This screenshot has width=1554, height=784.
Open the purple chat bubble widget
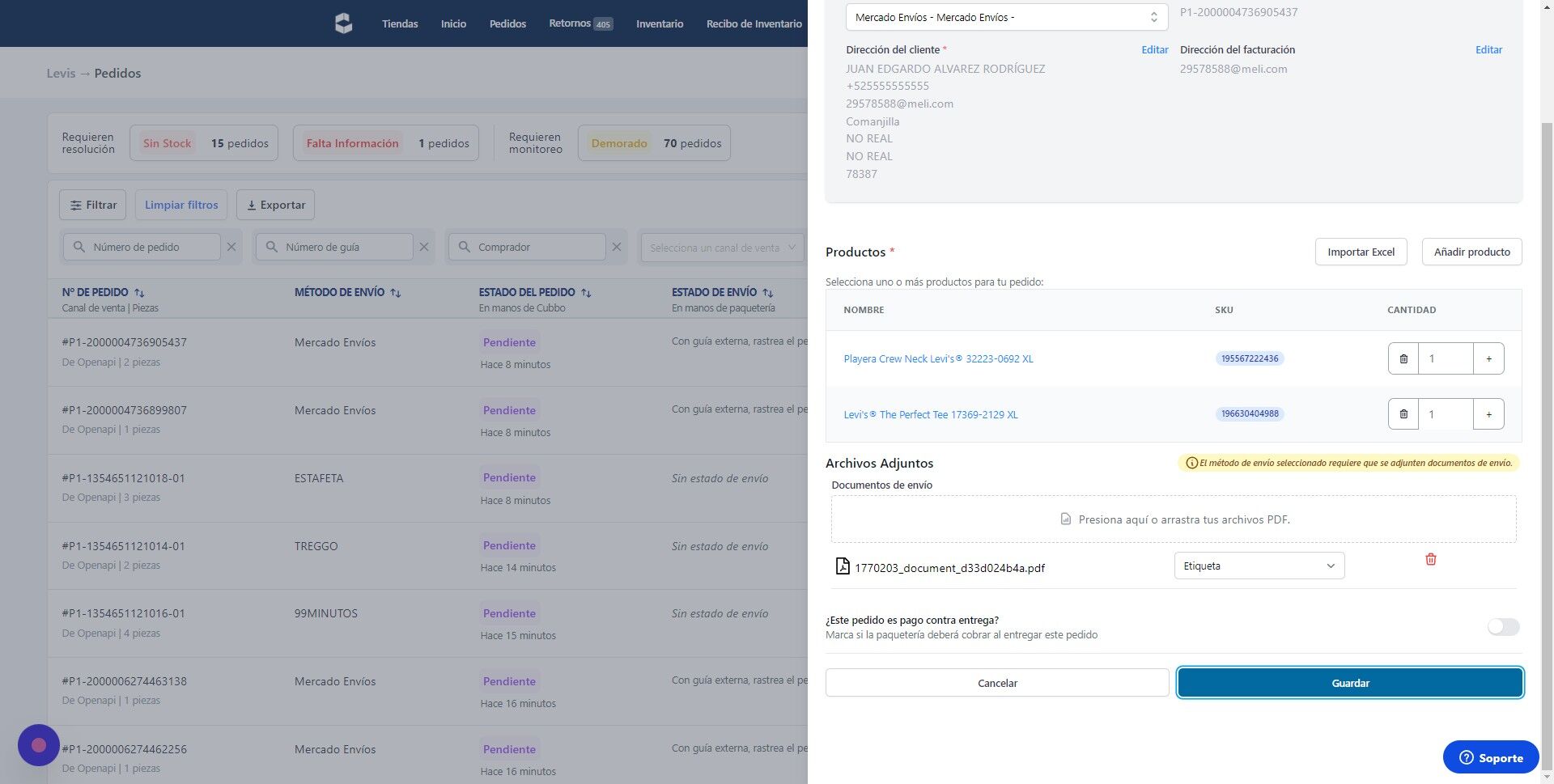39,745
